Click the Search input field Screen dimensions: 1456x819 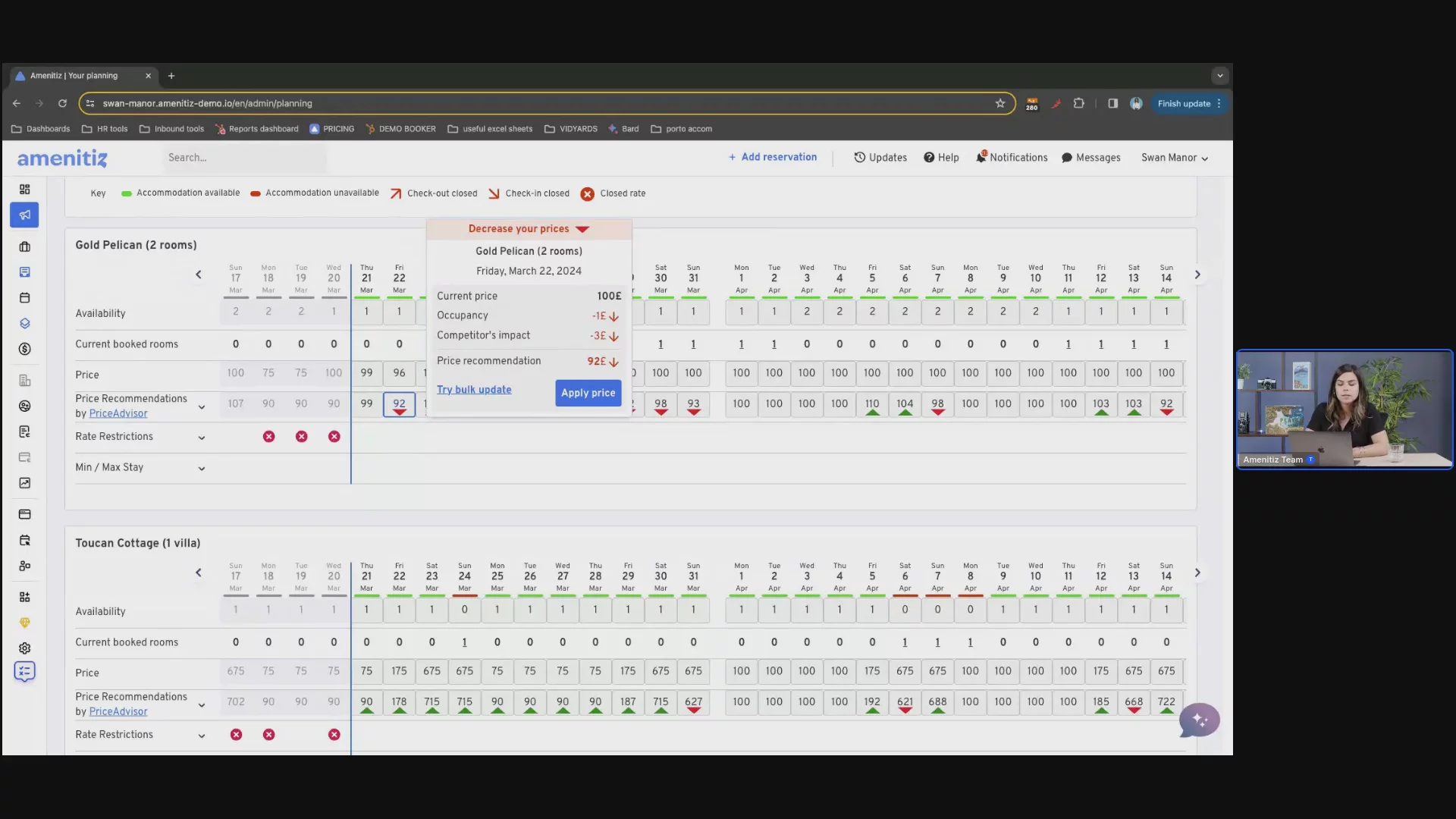pyautogui.click(x=244, y=158)
